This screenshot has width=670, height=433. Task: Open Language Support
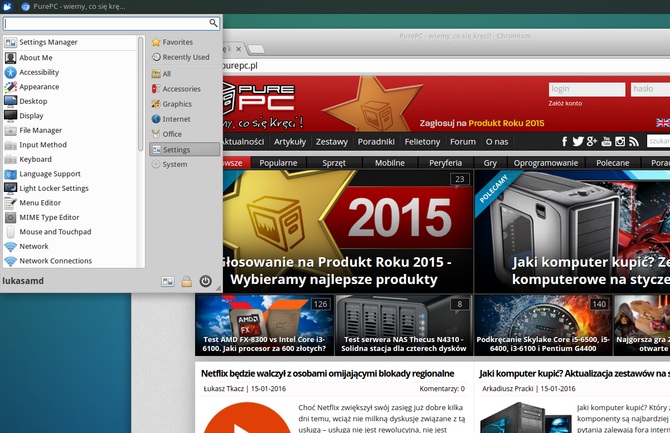70,174
